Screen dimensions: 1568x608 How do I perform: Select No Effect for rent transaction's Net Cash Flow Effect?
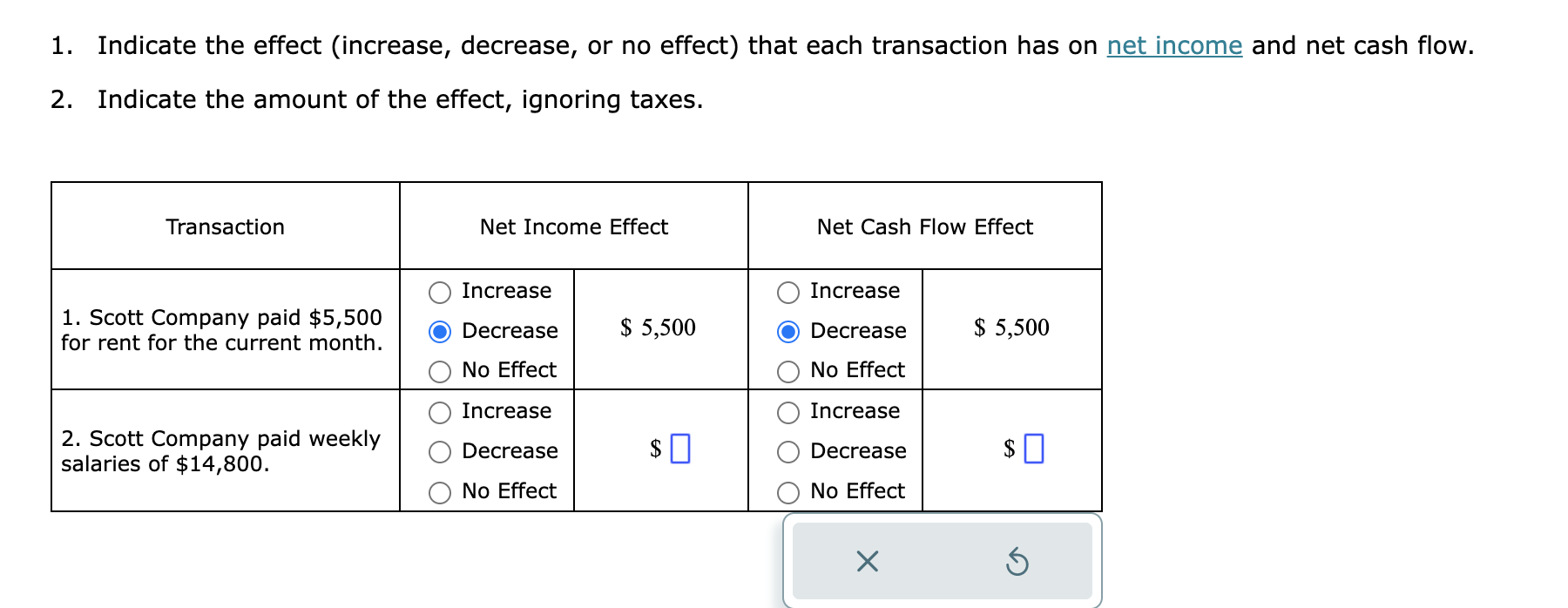pos(787,370)
